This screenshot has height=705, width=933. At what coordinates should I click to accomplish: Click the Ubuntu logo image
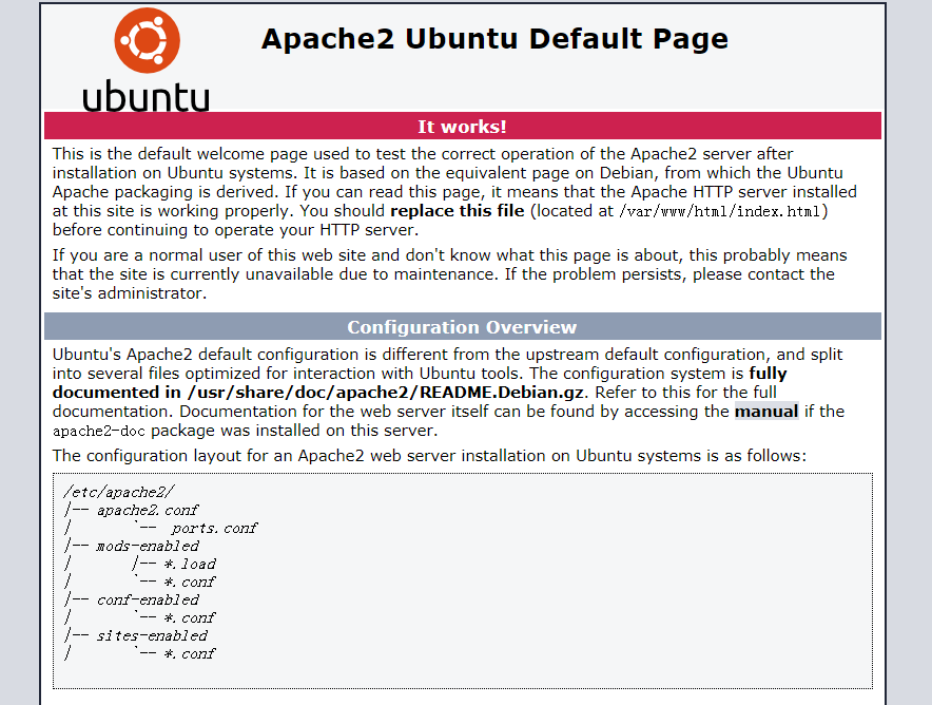[146, 59]
